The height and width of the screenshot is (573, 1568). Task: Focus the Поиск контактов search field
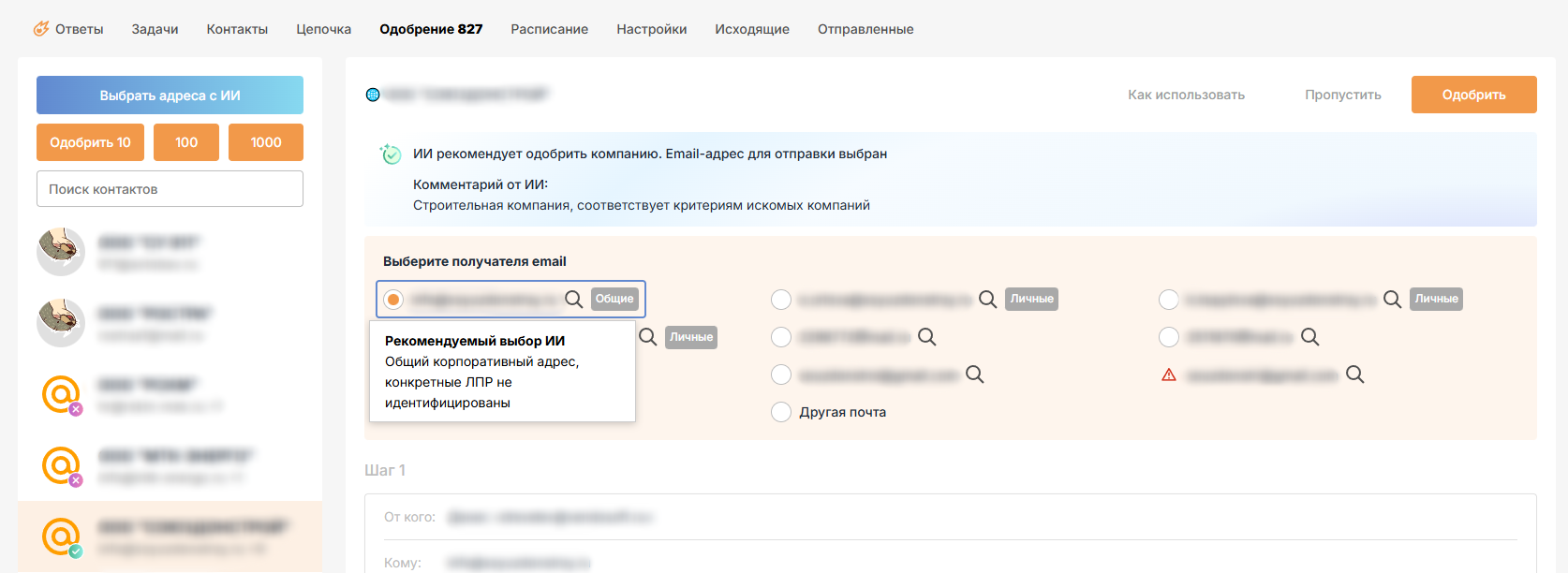170,188
